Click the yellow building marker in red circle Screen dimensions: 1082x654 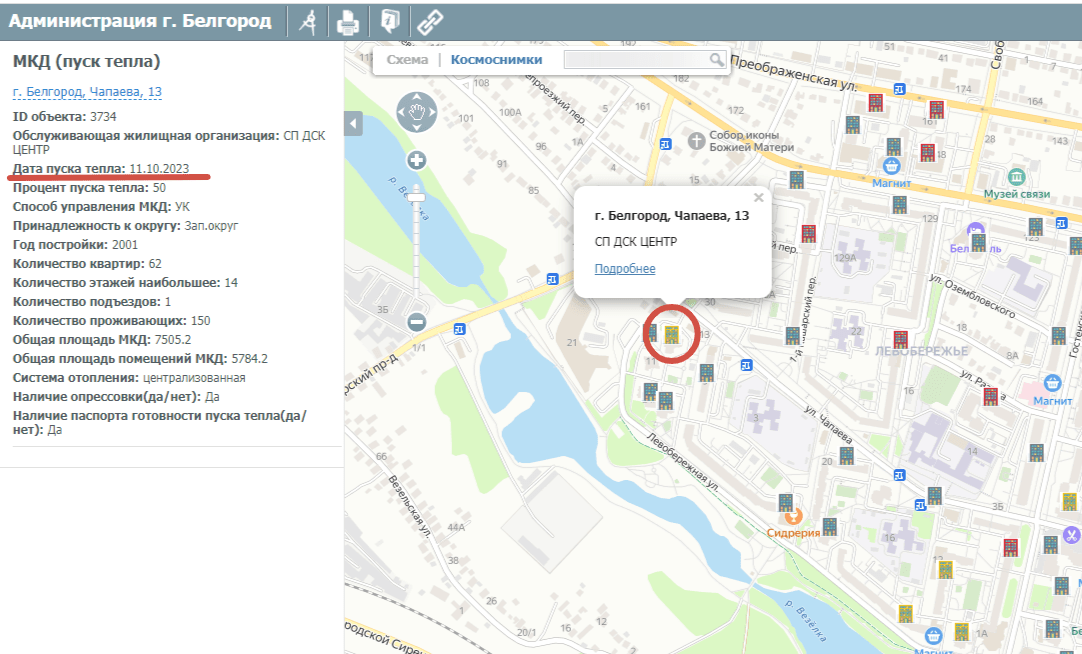click(x=672, y=333)
